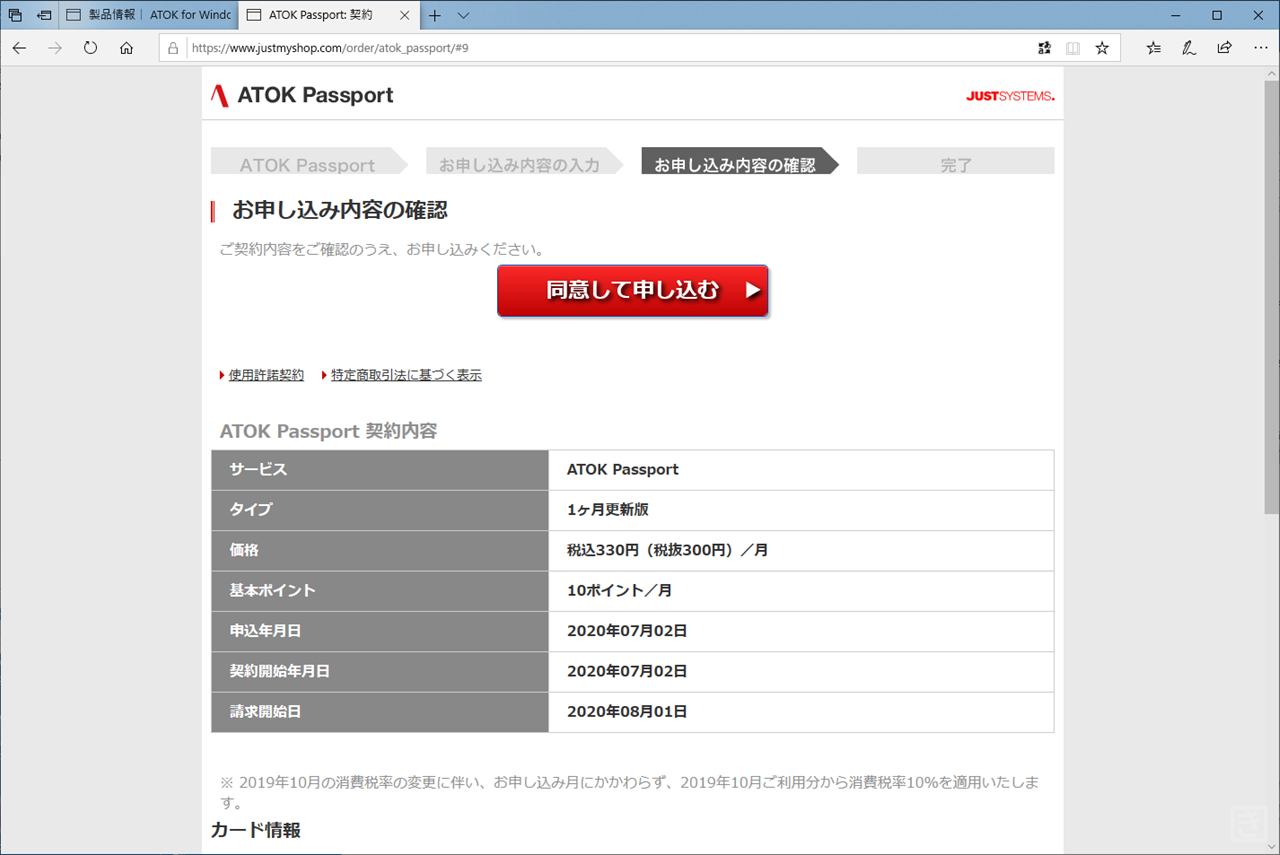Open the 使用許諾契約 link
Screen dimensions: 1280x855
266,375
